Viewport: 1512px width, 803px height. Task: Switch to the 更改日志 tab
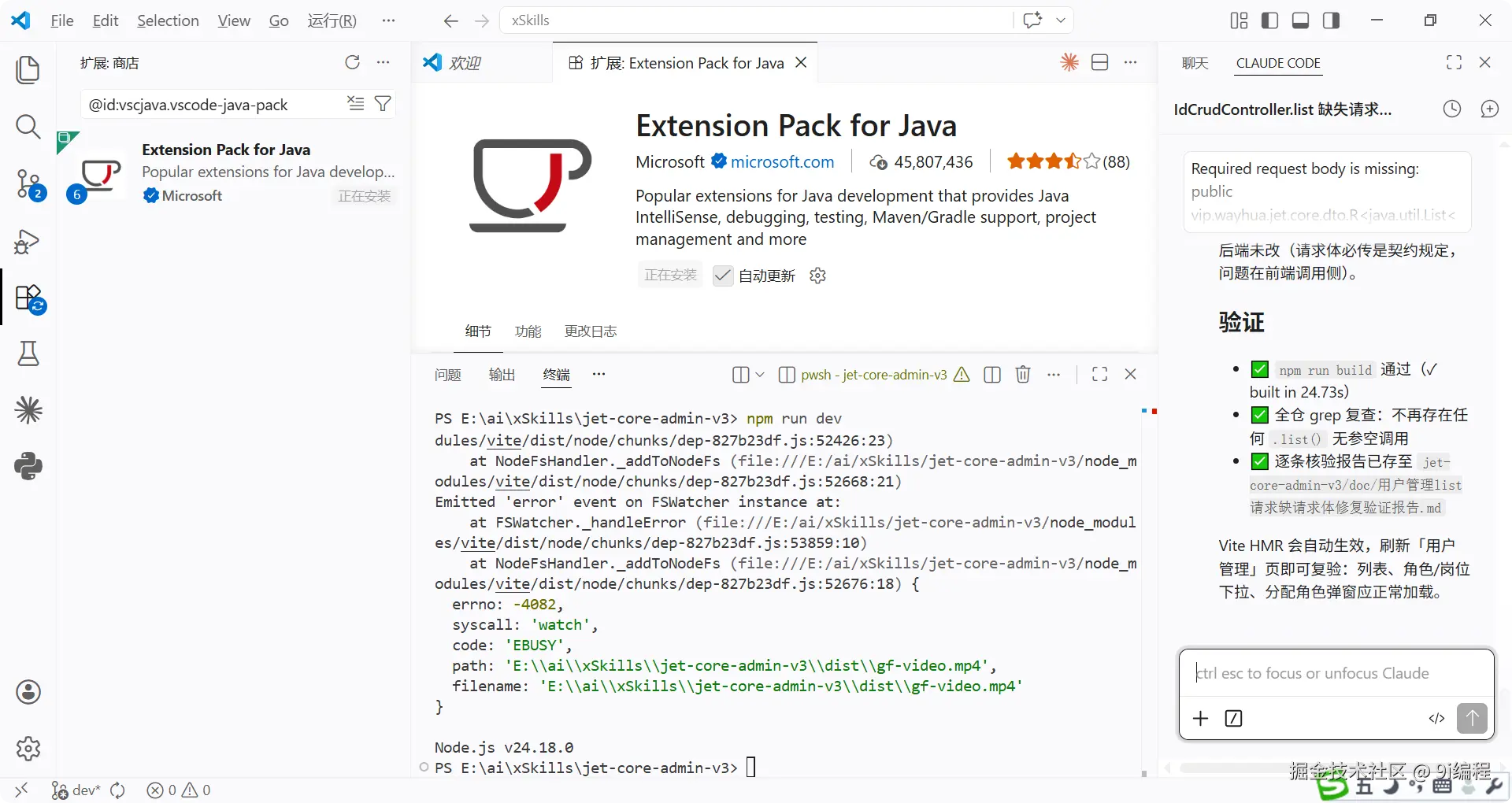pos(591,331)
